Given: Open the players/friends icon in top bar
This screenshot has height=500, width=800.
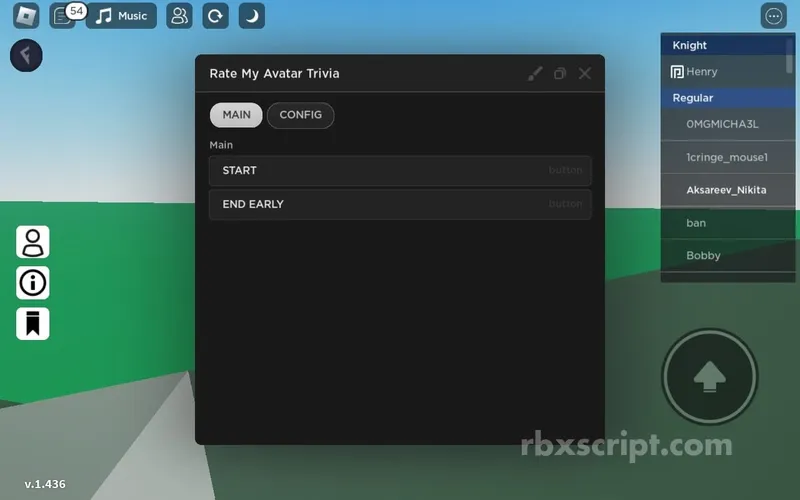Looking at the screenshot, I should pos(180,16).
